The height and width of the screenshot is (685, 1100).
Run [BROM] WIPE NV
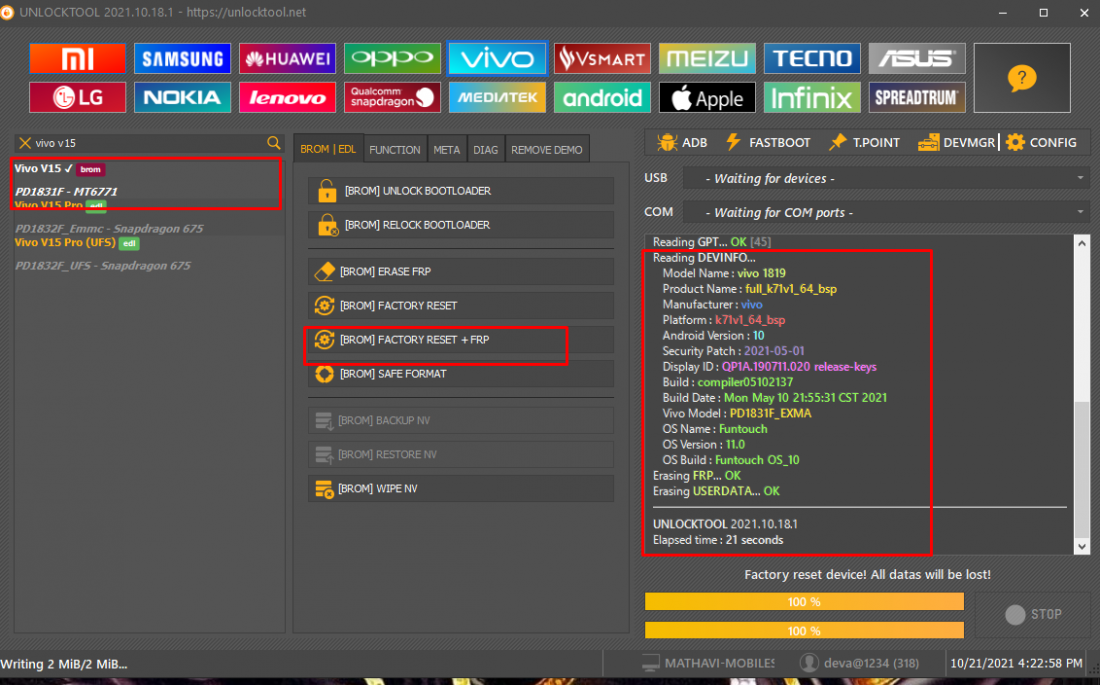[x=461, y=488]
